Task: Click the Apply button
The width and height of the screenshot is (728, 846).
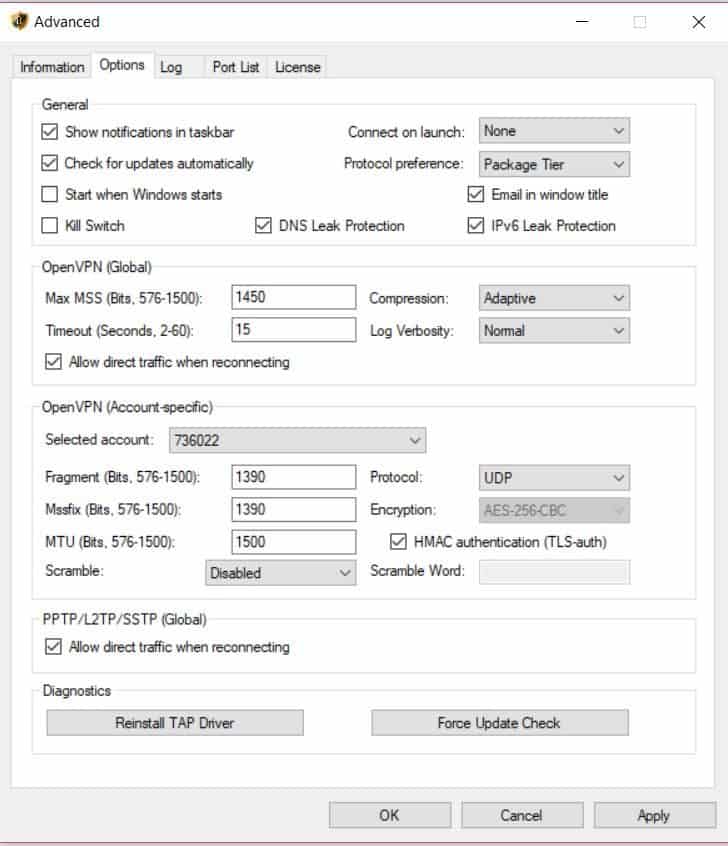Action: click(655, 815)
